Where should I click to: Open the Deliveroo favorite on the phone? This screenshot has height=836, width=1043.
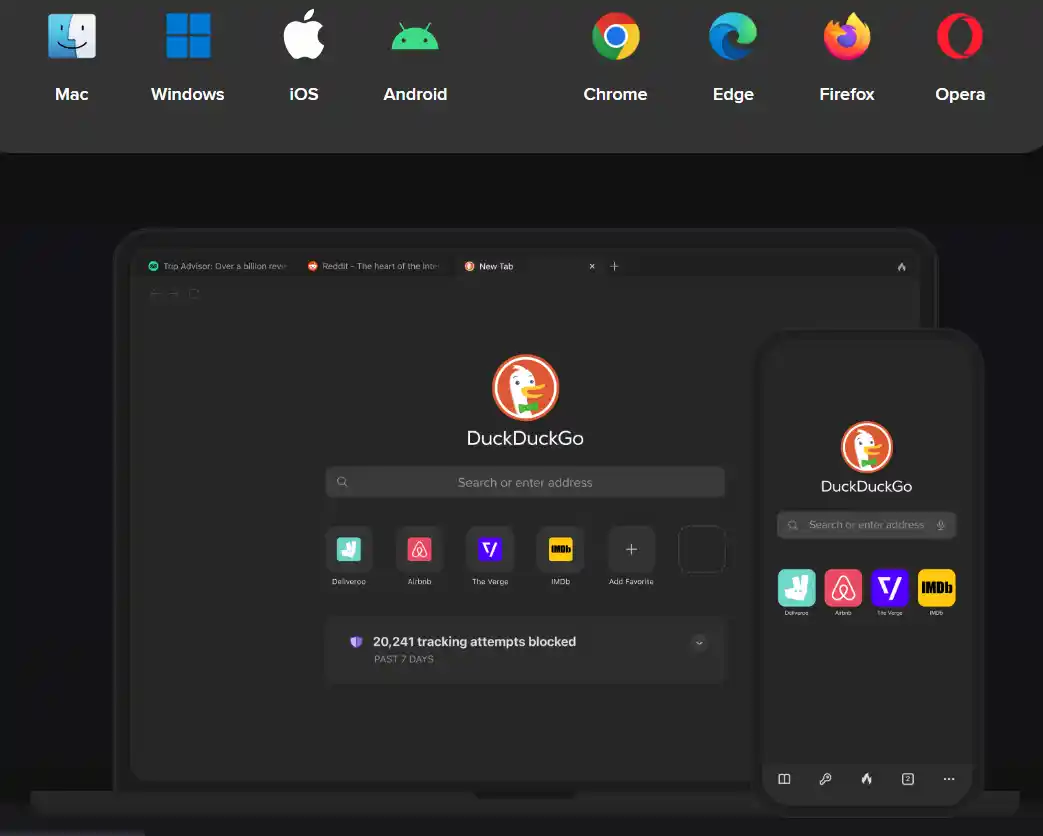tap(796, 588)
